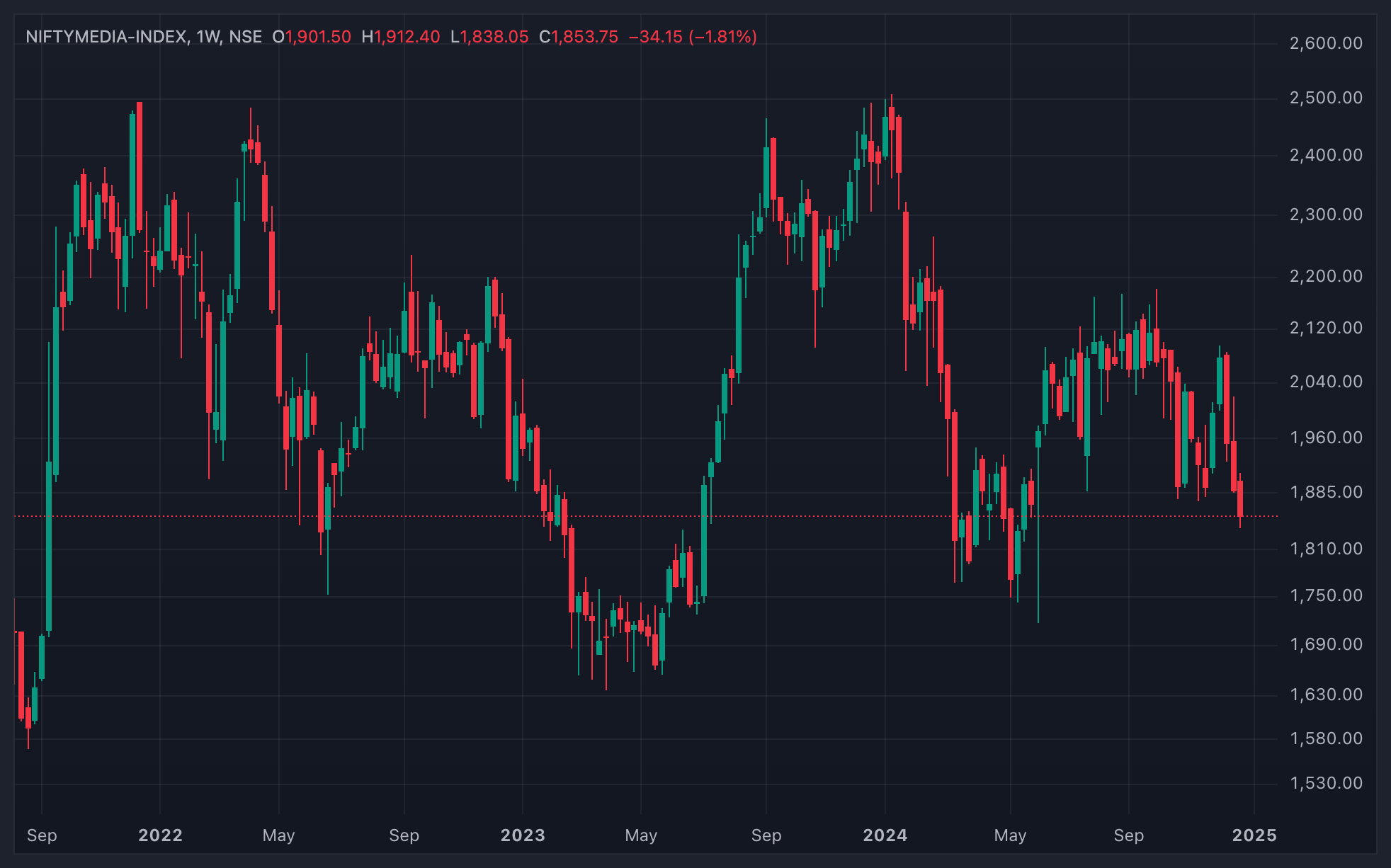The image size is (1391, 868).
Task: Click the high value 1,912.40
Action: [407, 37]
